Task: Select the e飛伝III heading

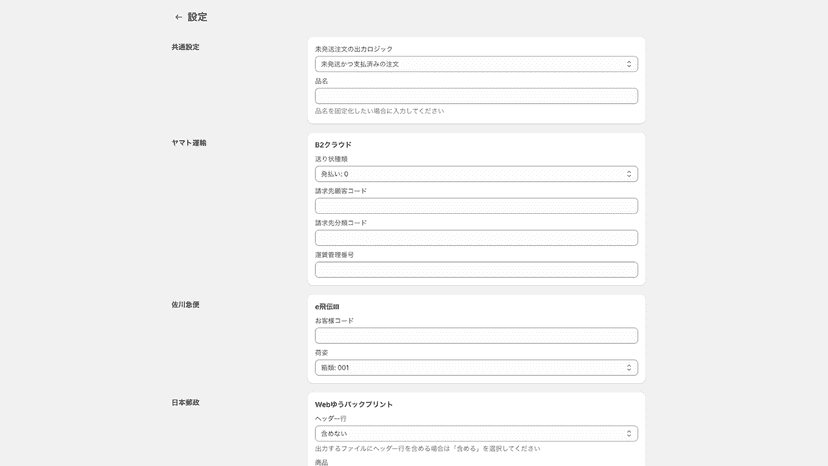Action: pyautogui.click(x=327, y=306)
